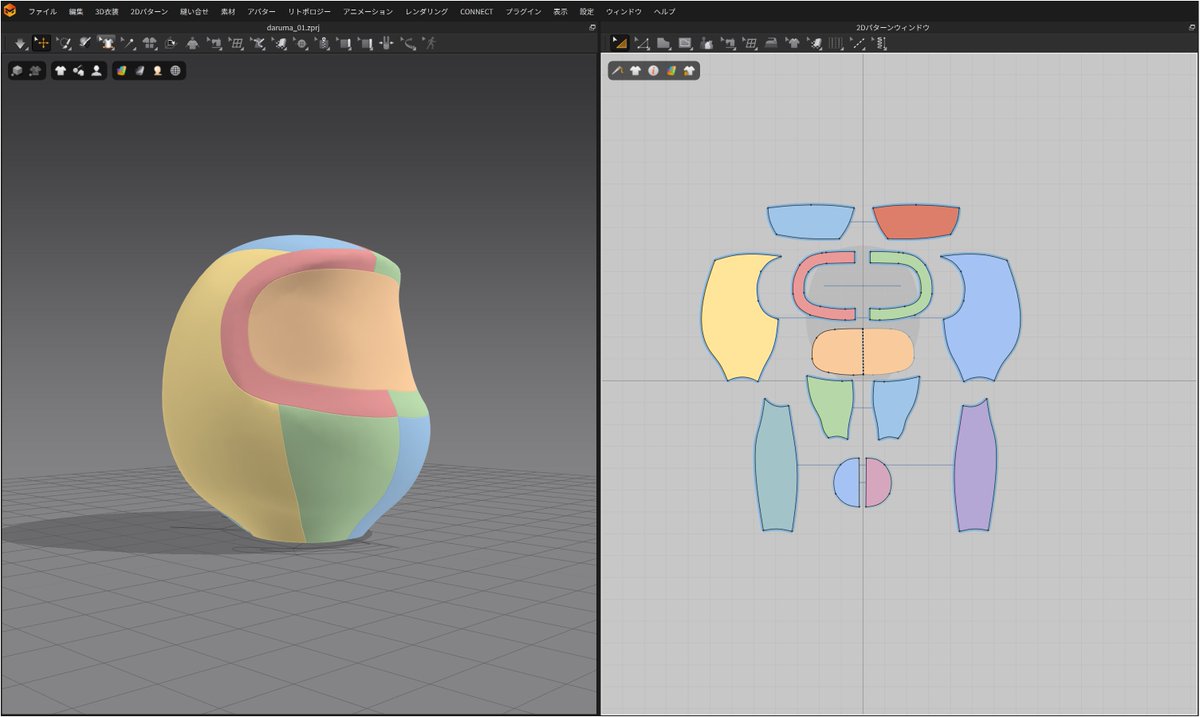Screen dimensions: 1200x717
Task: Pick the walking avatar pose tool
Action: (x=431, y=43)
